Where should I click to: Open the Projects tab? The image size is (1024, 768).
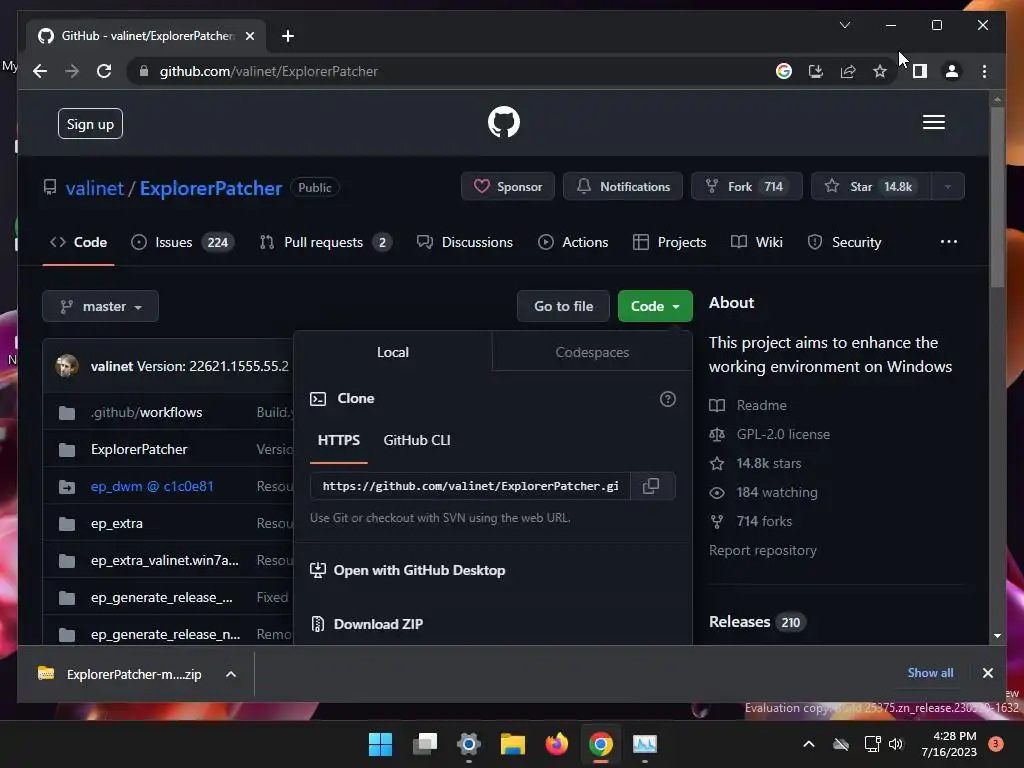pyautogui.click(x=669, y=242)
